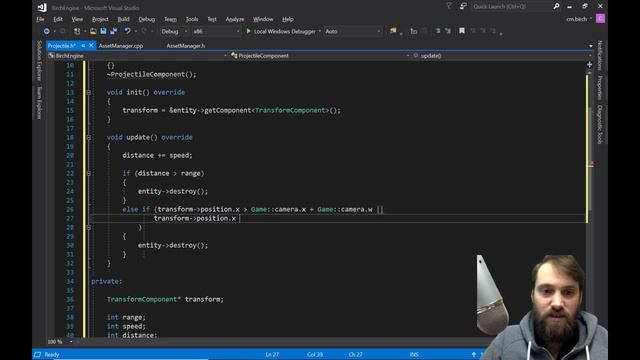This screenshot has height=360, width=640.
Task: Click the 'private:' line in the editor
Action: (x=107, y=281)
